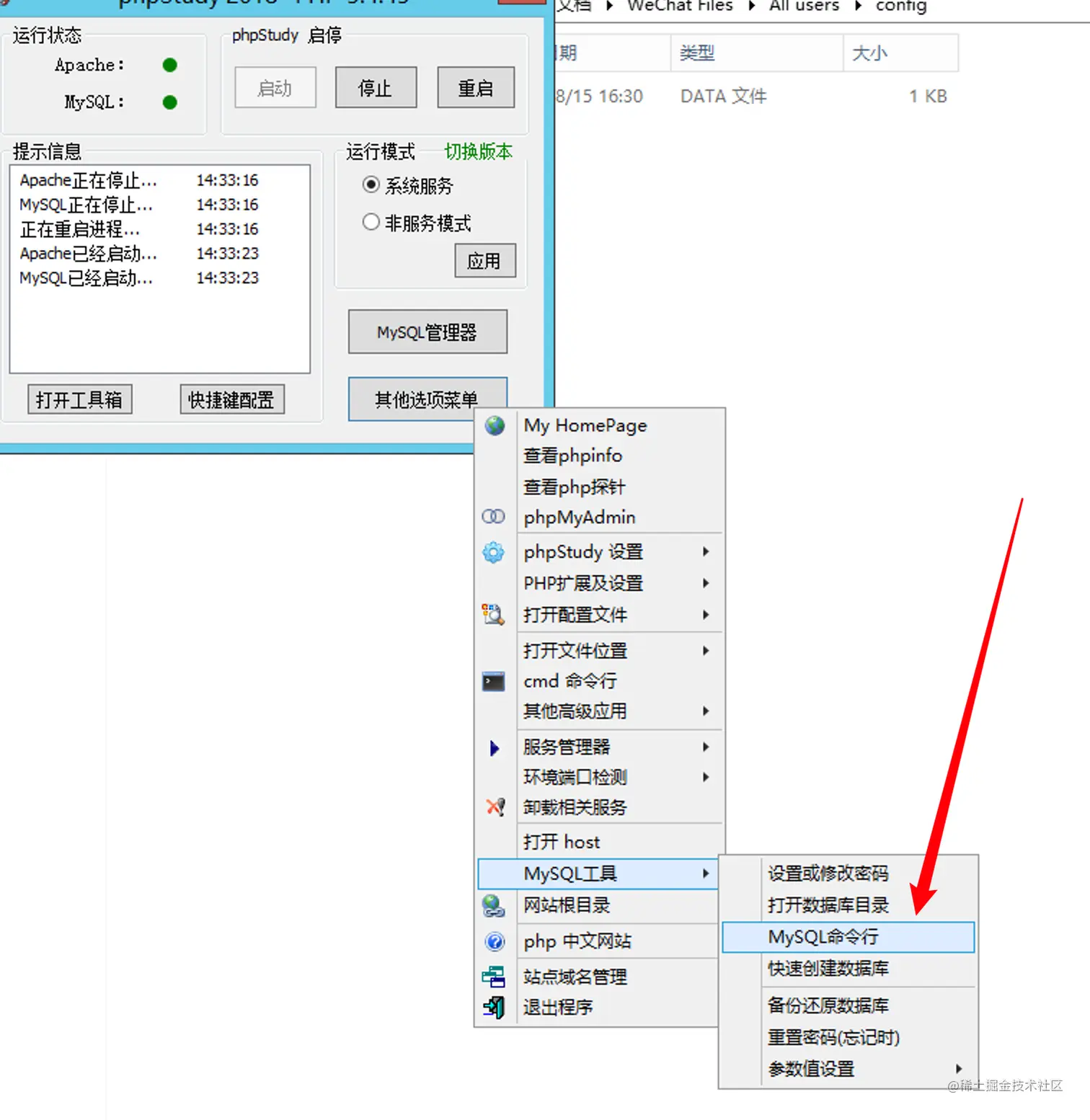The width and height of the screenshot is (1090, 1120).
Task: Expand the MySQL工具 submenu
Action: (706, 874)
